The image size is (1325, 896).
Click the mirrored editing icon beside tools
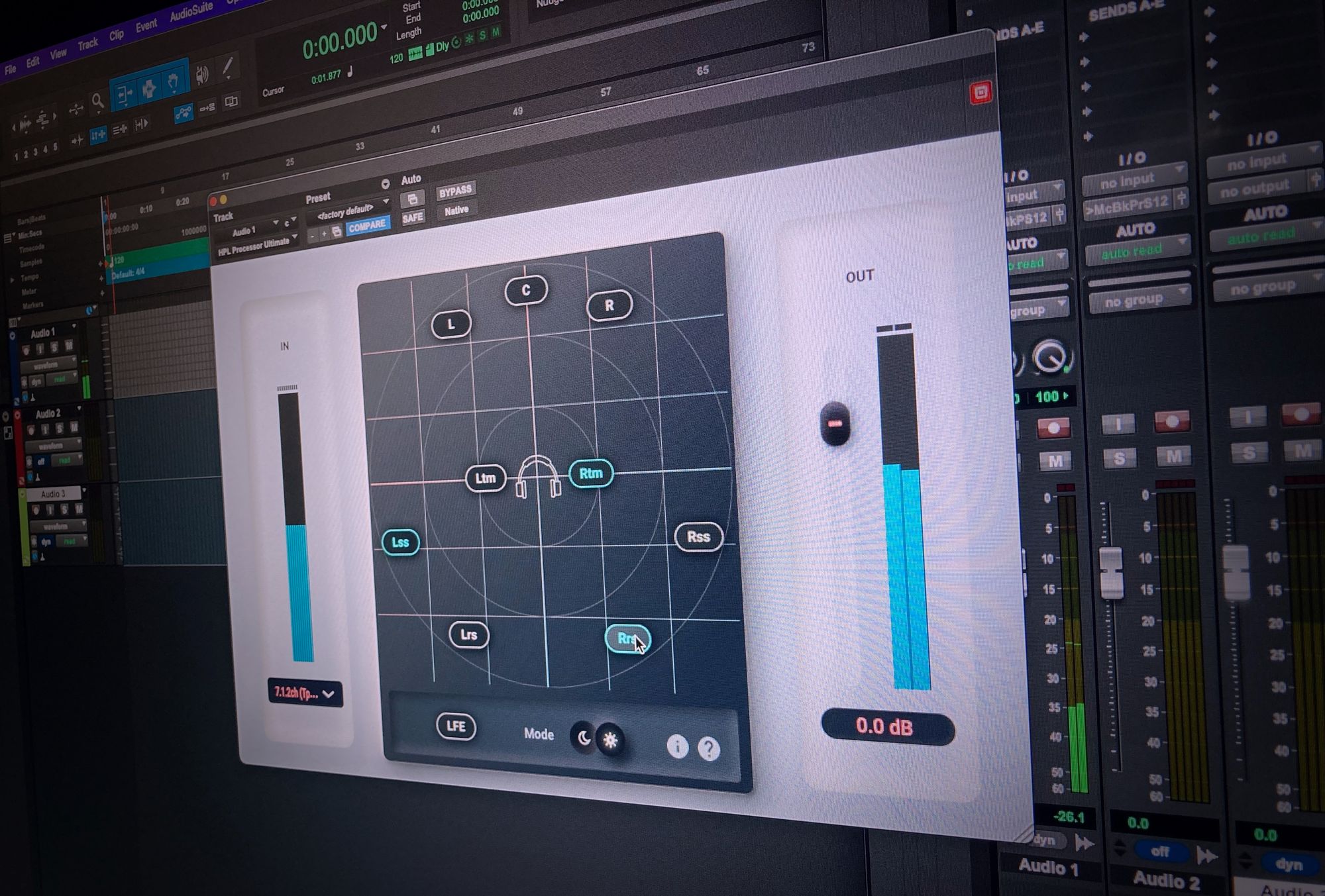coord(231,101)
